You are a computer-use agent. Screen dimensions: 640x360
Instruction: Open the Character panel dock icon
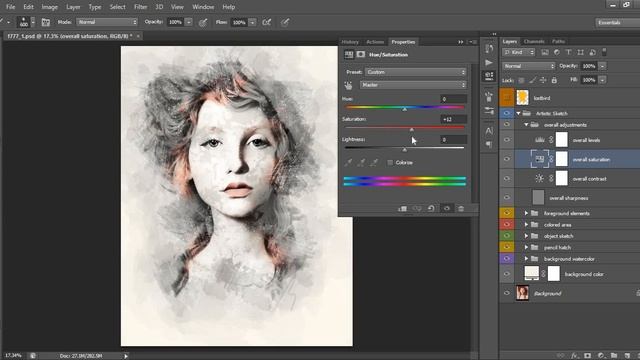[489, 131]
